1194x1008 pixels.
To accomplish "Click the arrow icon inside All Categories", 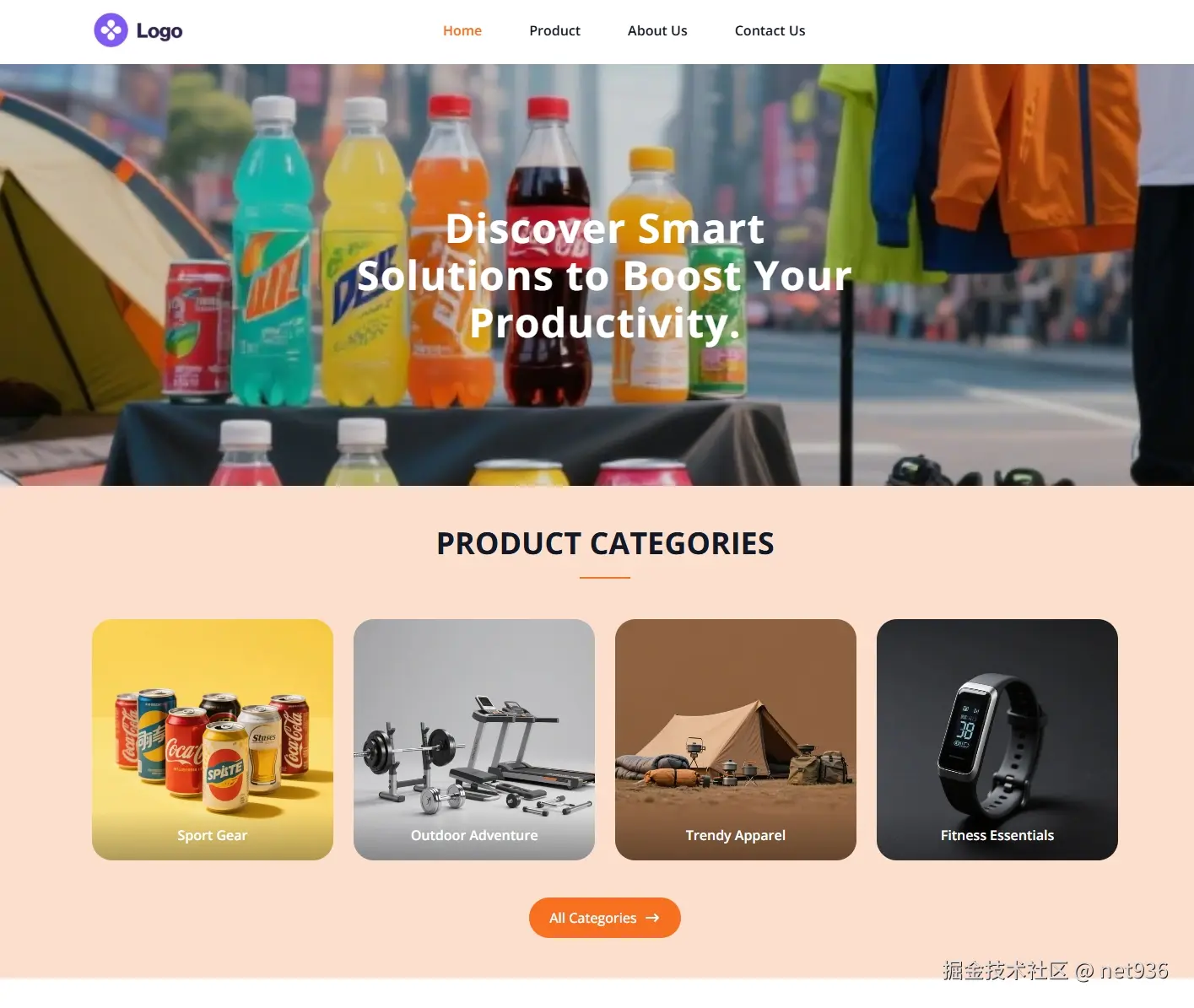I will click(x=652, y=918).
